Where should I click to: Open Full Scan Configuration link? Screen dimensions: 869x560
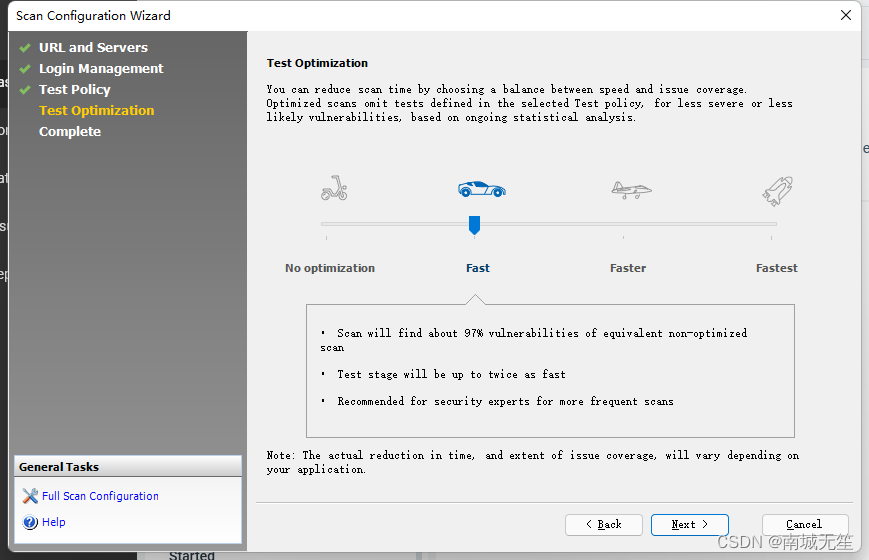tap(100, 496)
